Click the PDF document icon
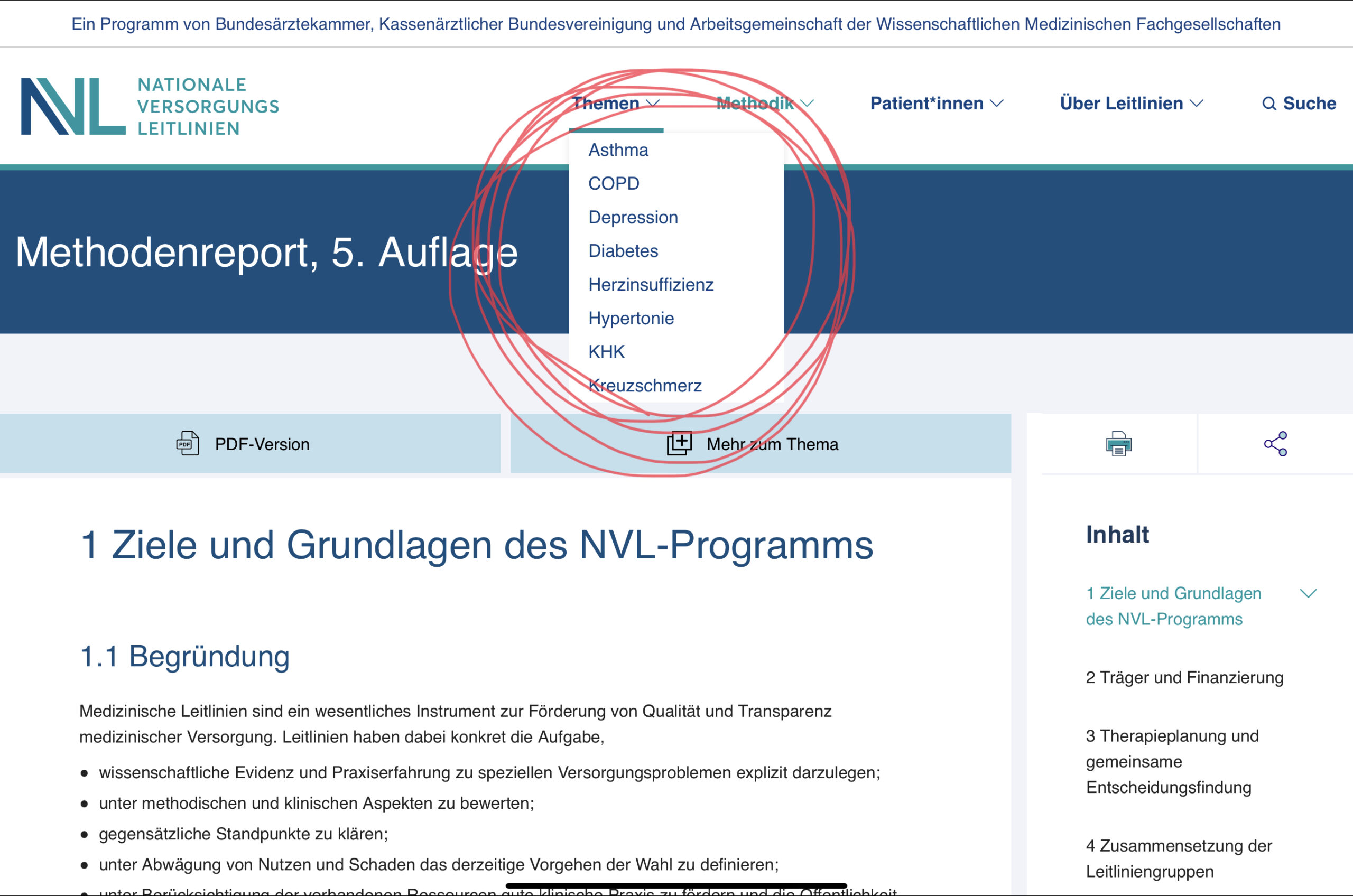1353x896 pixels. [188, 443]
